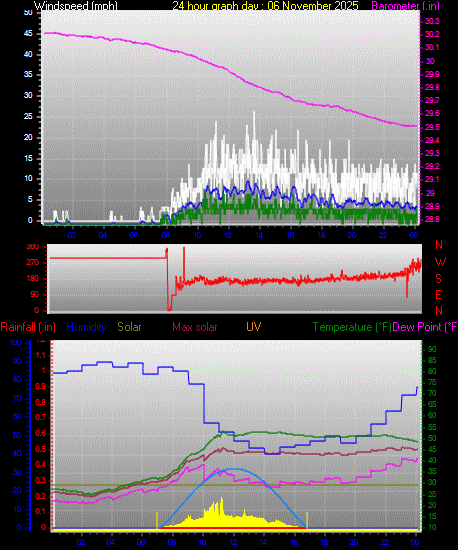458x550 pixels.
Task: Select the 'Humidity' legend label
Action: (x=86, y=327)
